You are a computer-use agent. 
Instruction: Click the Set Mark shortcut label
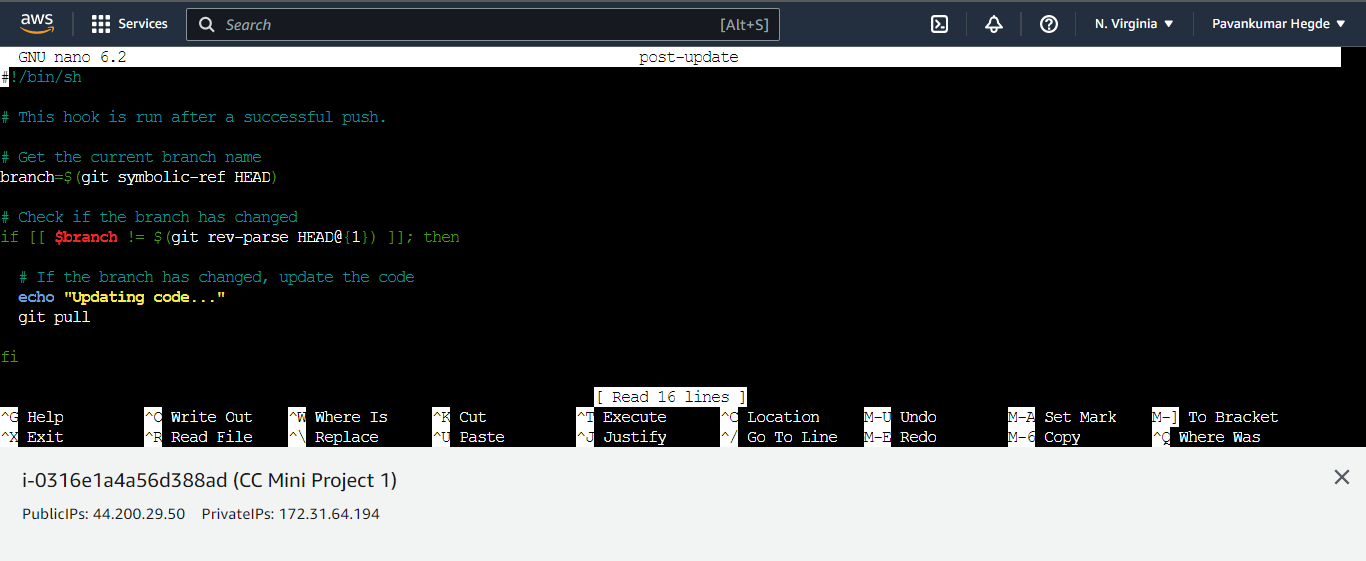(1080, 417)
